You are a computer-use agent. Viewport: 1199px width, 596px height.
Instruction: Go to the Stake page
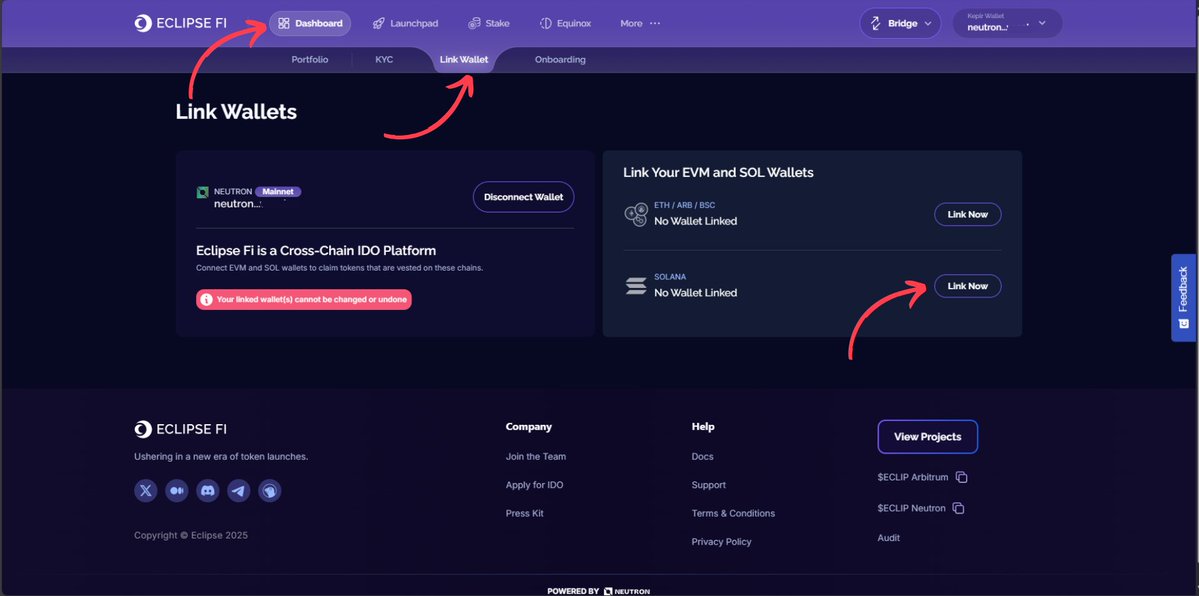click(489, 24)
